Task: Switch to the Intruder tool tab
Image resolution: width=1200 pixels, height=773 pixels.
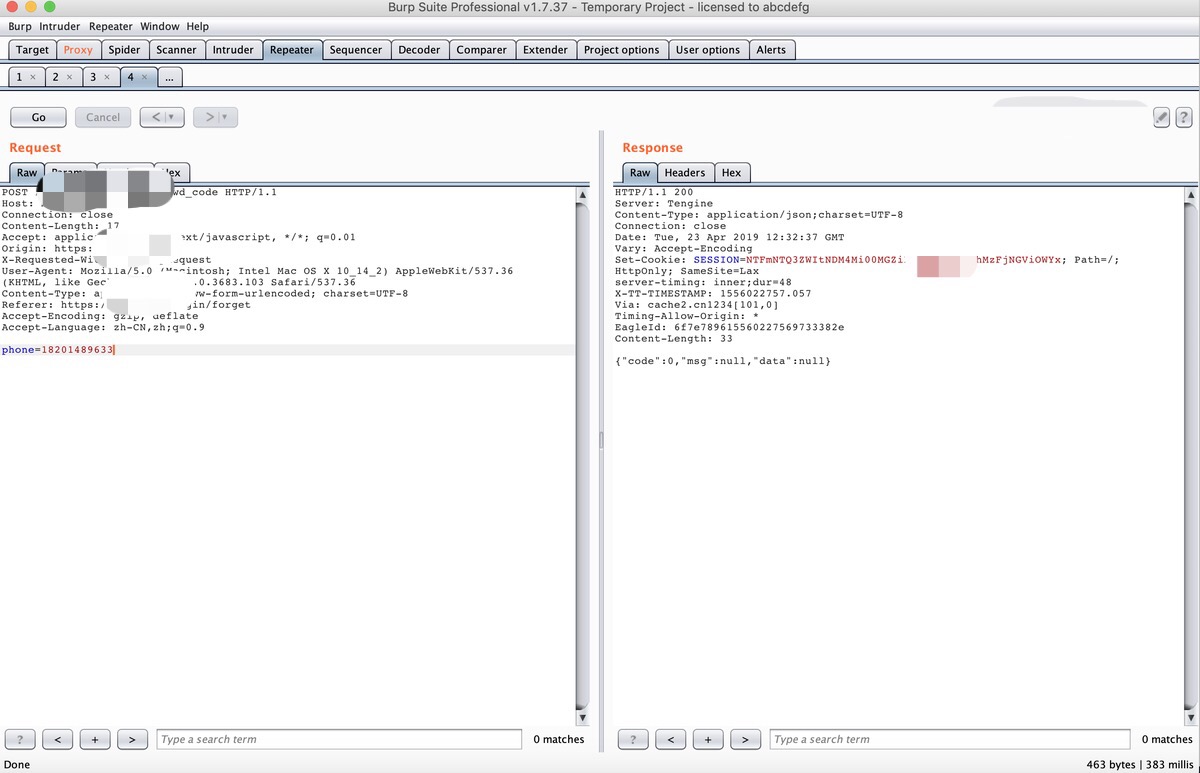Action: 233,50
